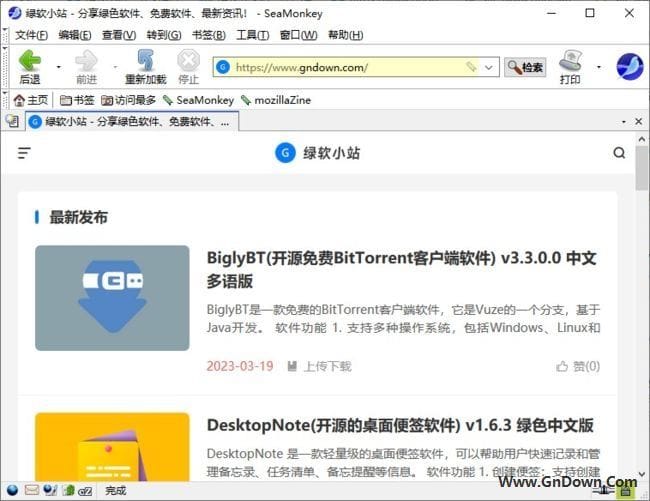Open the mozillaZine bookmark link
The height and width of the screenshot is (501, 650).
point(276,100)
